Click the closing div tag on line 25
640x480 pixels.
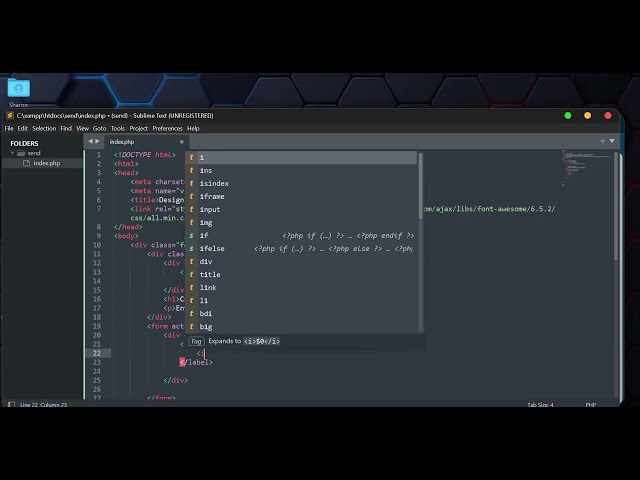(176, 380)
